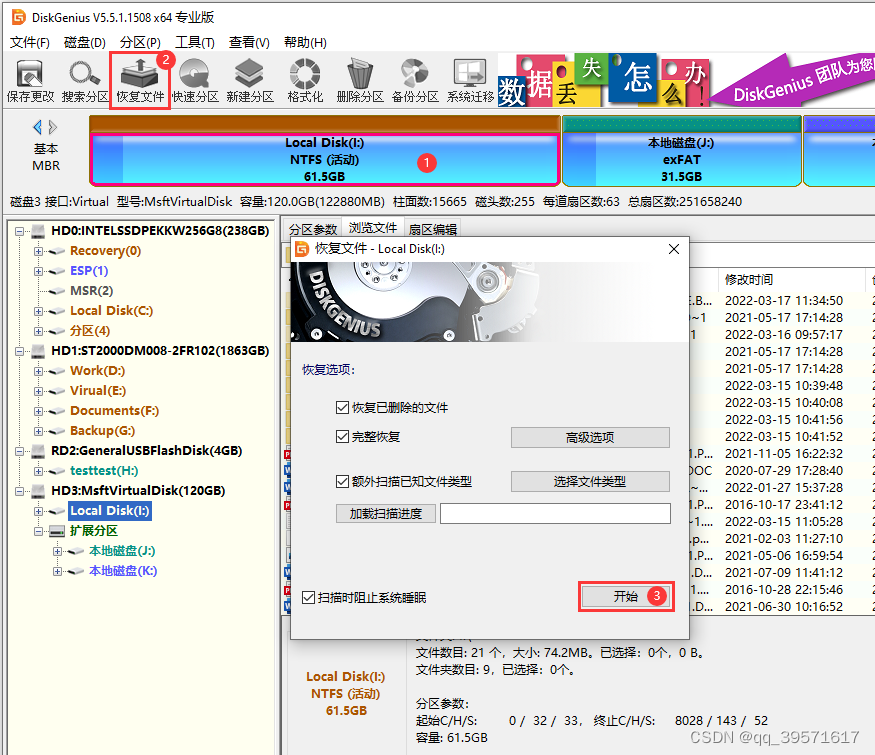This screenshot has width=875, height=755.
Task: Sort by the 修改时间 column header
Action: click(748, 280)
